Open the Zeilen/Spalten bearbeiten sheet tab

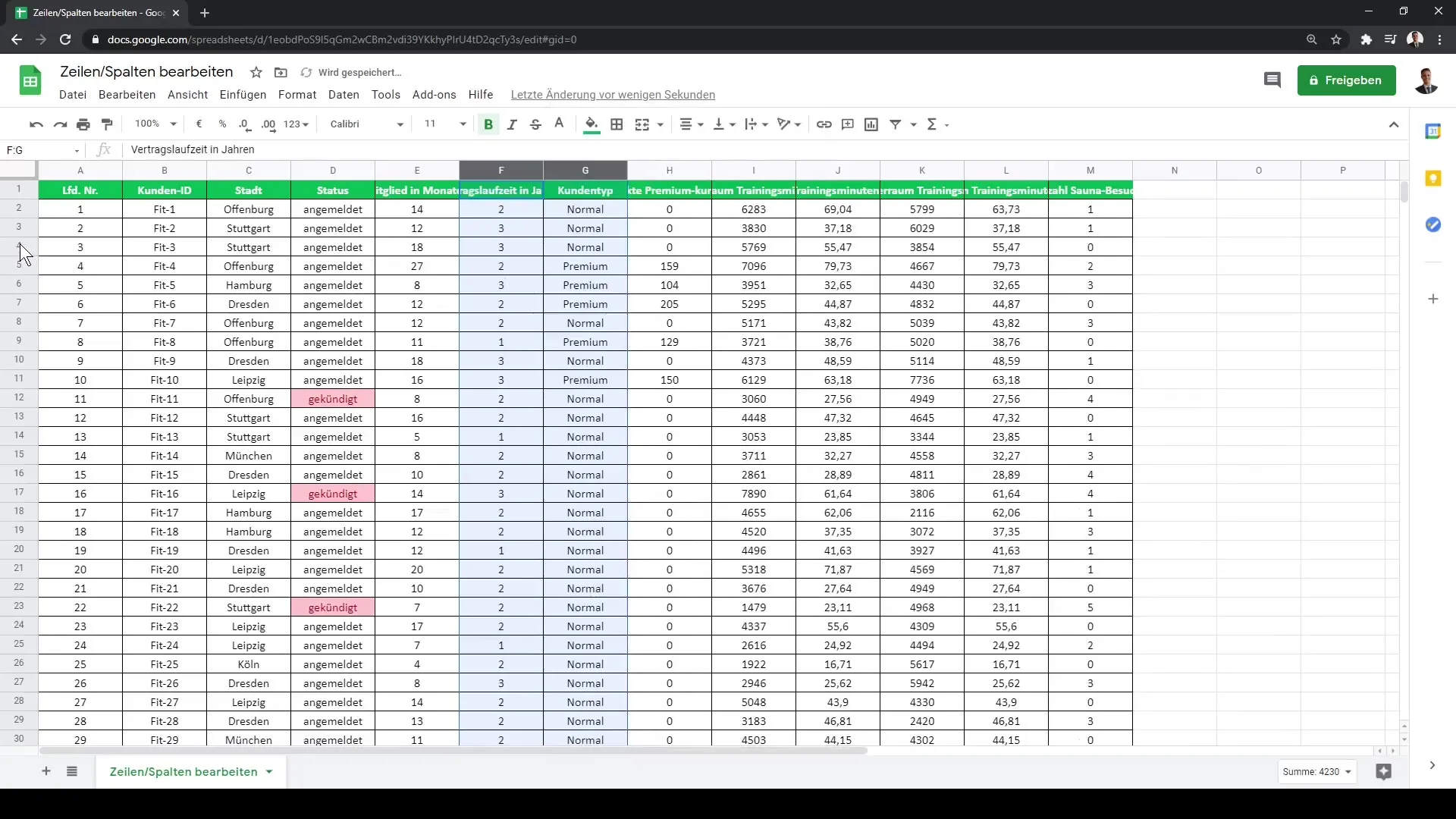click(x=191, y=771)
